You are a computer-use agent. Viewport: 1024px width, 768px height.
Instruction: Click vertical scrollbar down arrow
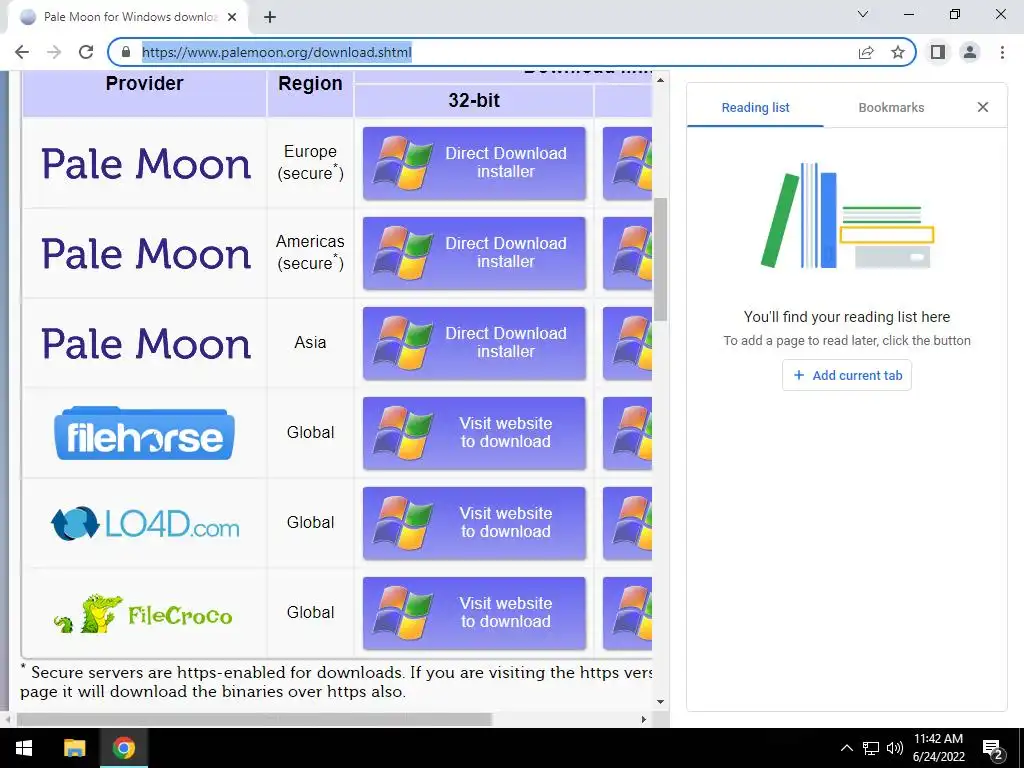(660, 702)
